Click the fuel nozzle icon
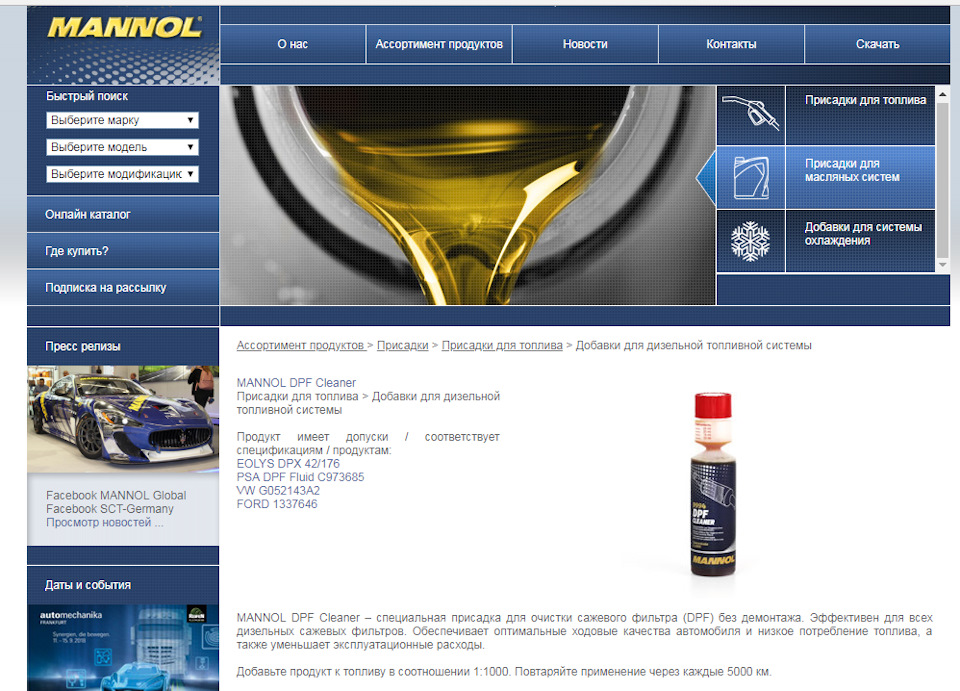This screenshot has width=960, height=691. tap(751, 114)
